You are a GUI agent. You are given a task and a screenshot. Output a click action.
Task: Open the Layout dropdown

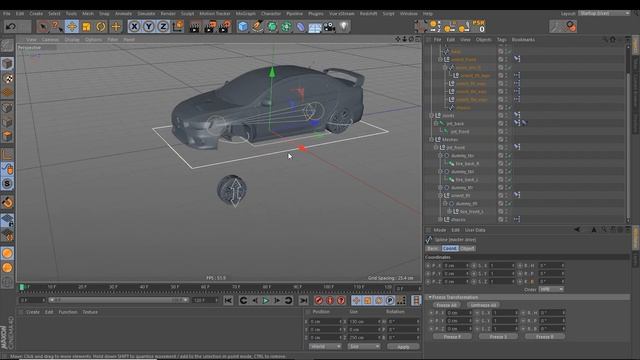pos(605,13)
